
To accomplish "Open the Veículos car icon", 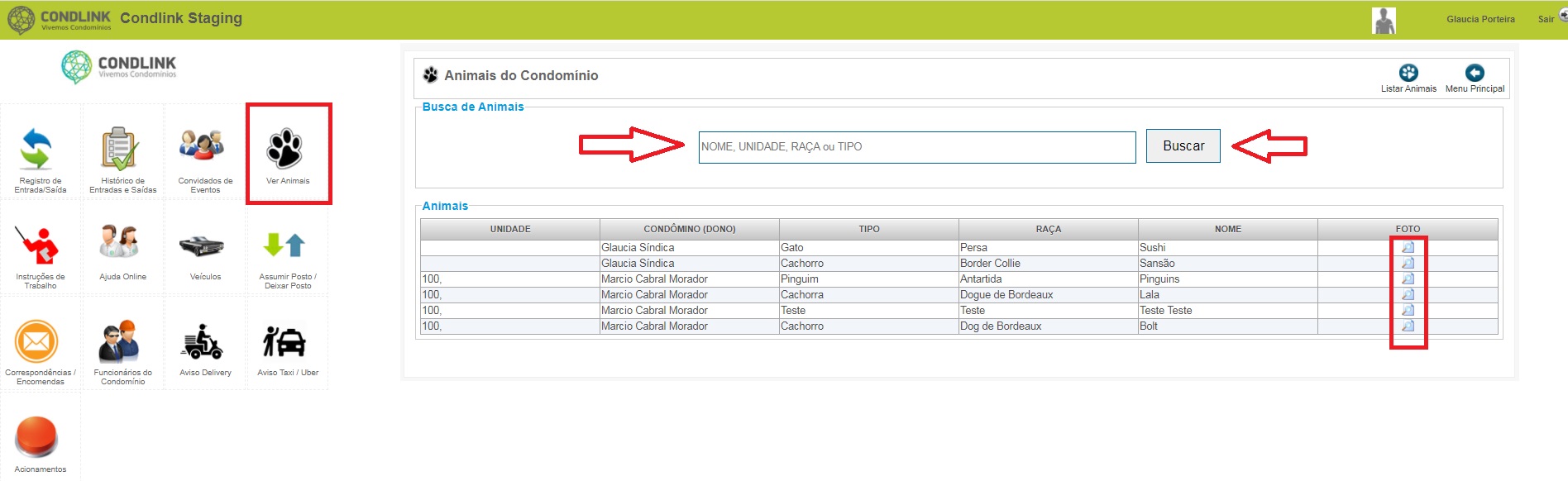I will click(202, 245).
